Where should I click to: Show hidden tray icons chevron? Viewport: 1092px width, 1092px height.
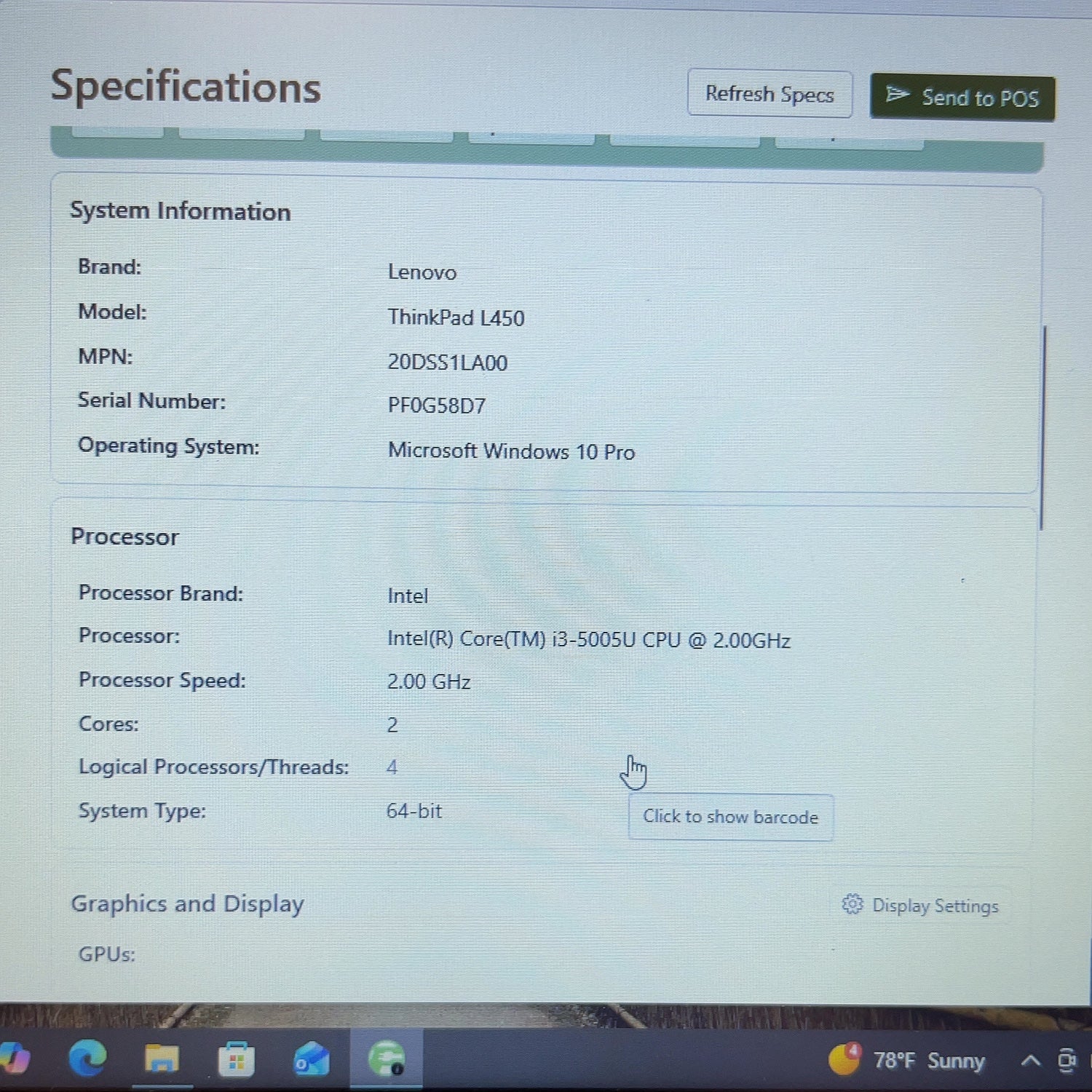click(x=1030, y=1061)
